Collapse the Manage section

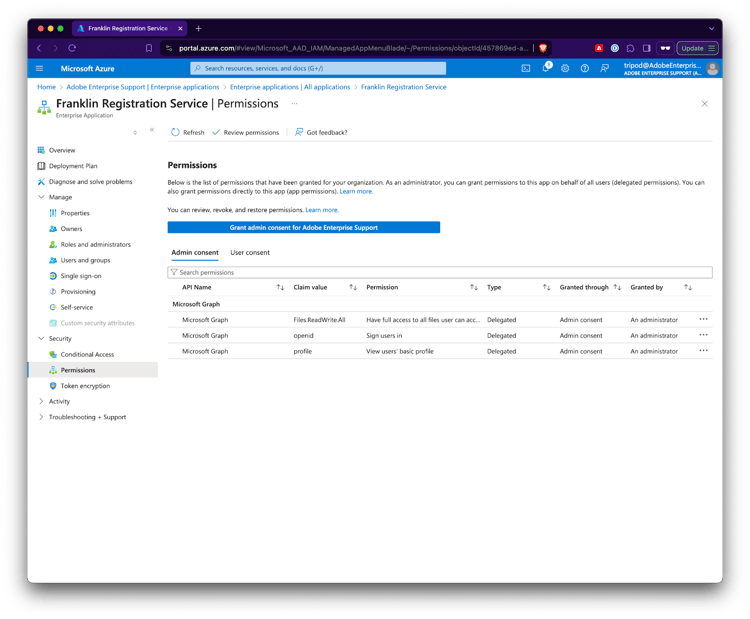click(41, 197)
